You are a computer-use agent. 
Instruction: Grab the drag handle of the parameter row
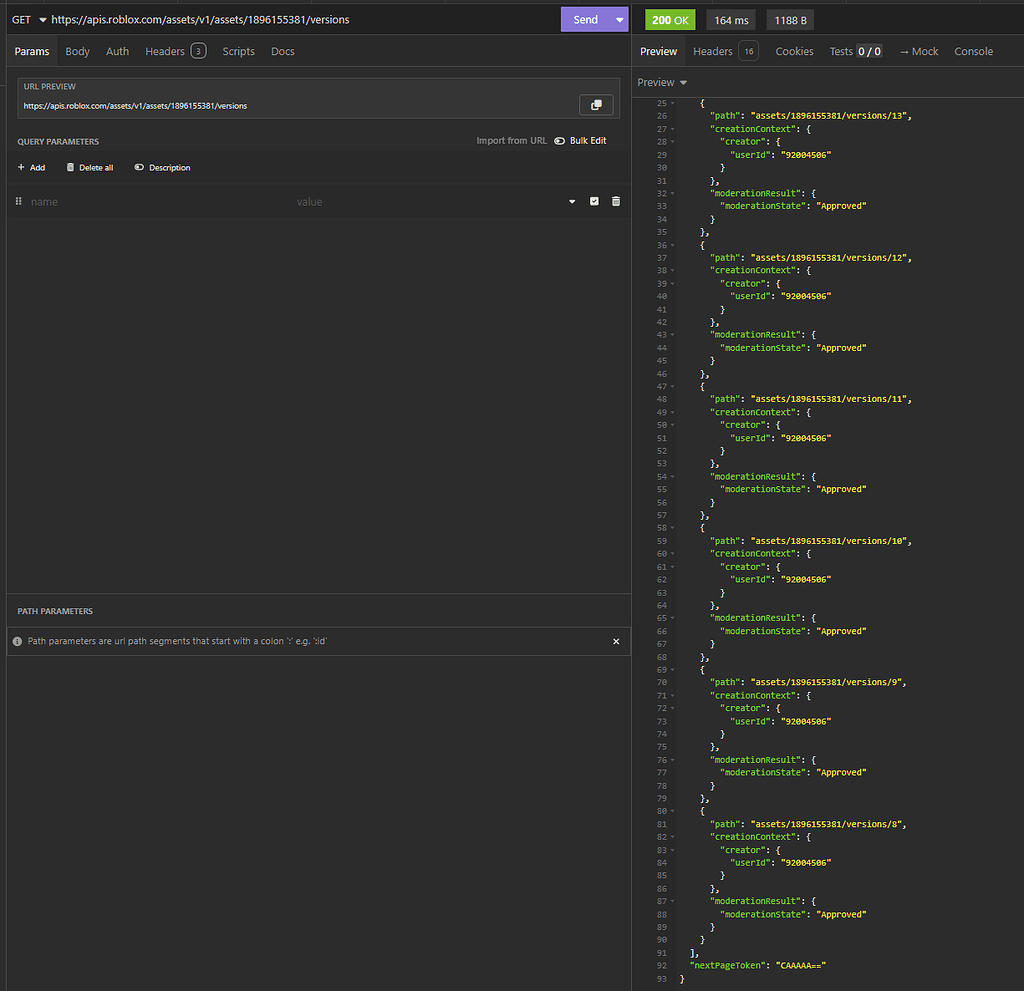click(18, 201)
